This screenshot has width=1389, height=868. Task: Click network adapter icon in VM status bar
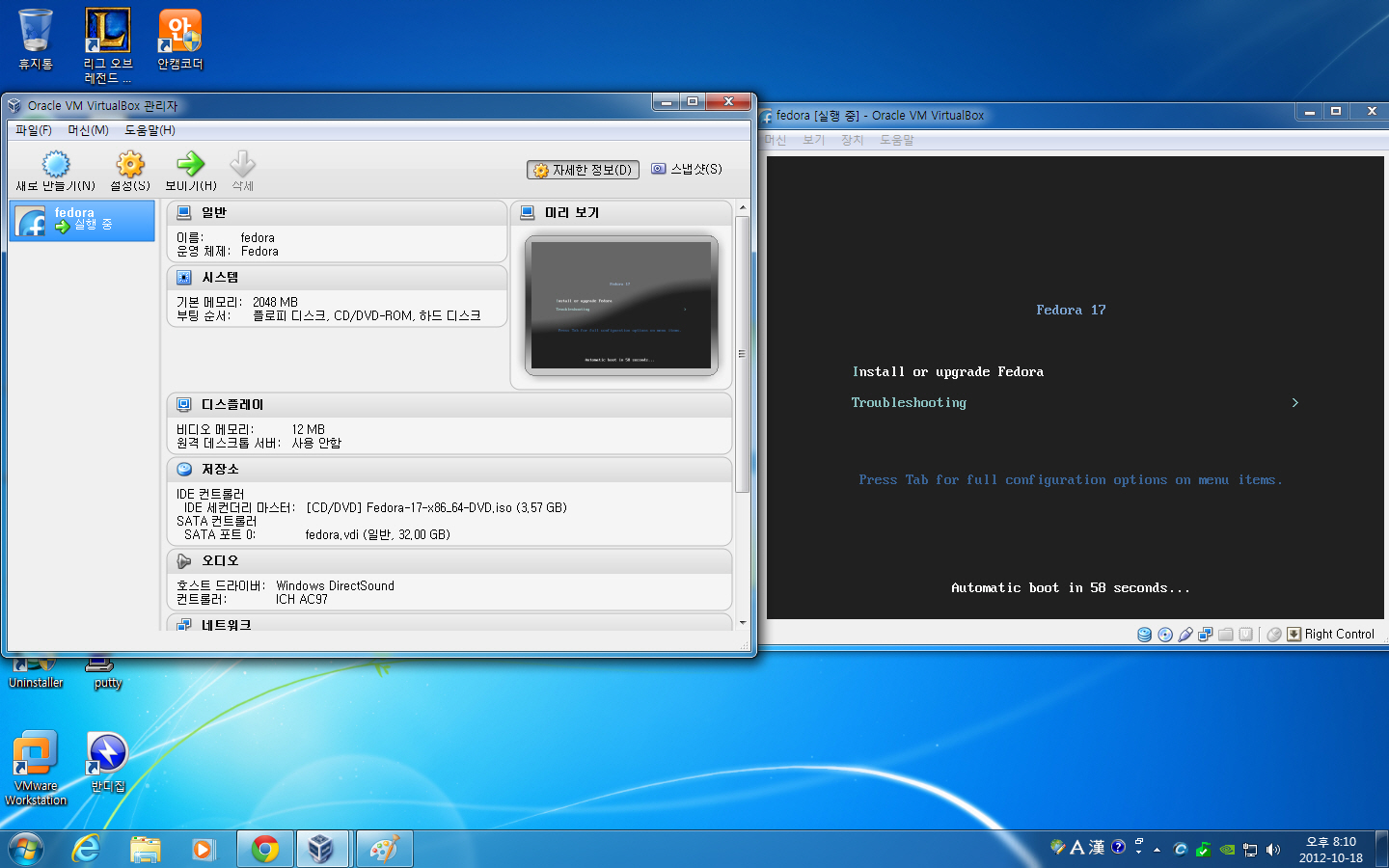pos(1206,635)
